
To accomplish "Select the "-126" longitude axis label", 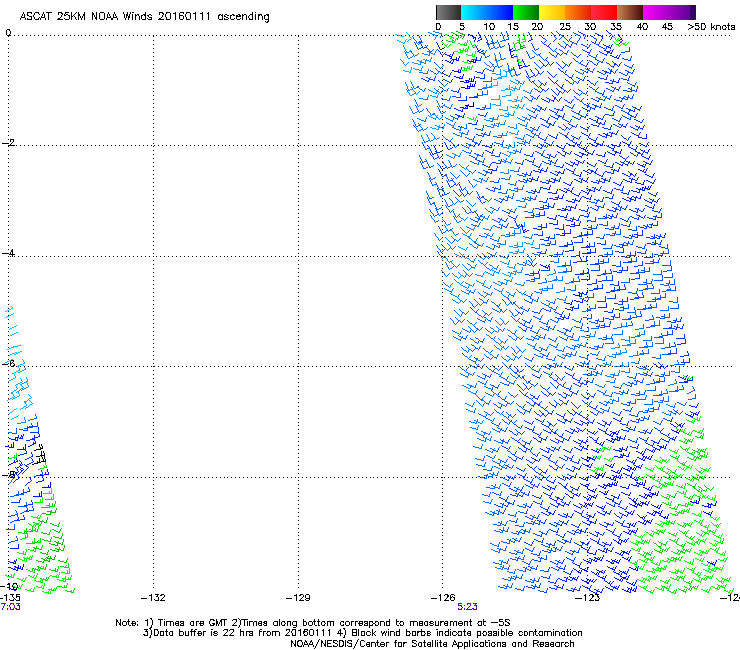I will (x=443, y=598).
